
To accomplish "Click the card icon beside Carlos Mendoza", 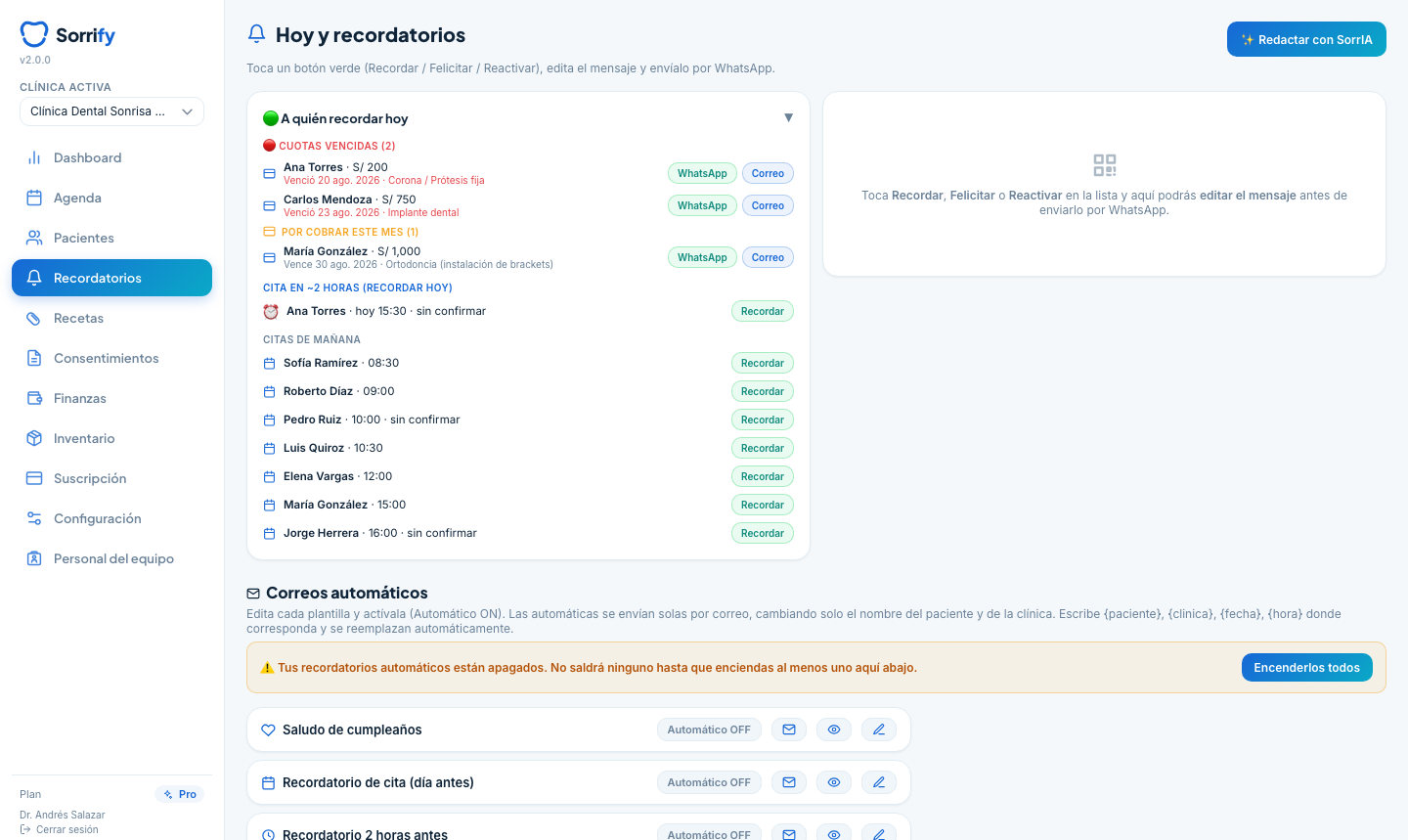I will [x=270, y=206].
